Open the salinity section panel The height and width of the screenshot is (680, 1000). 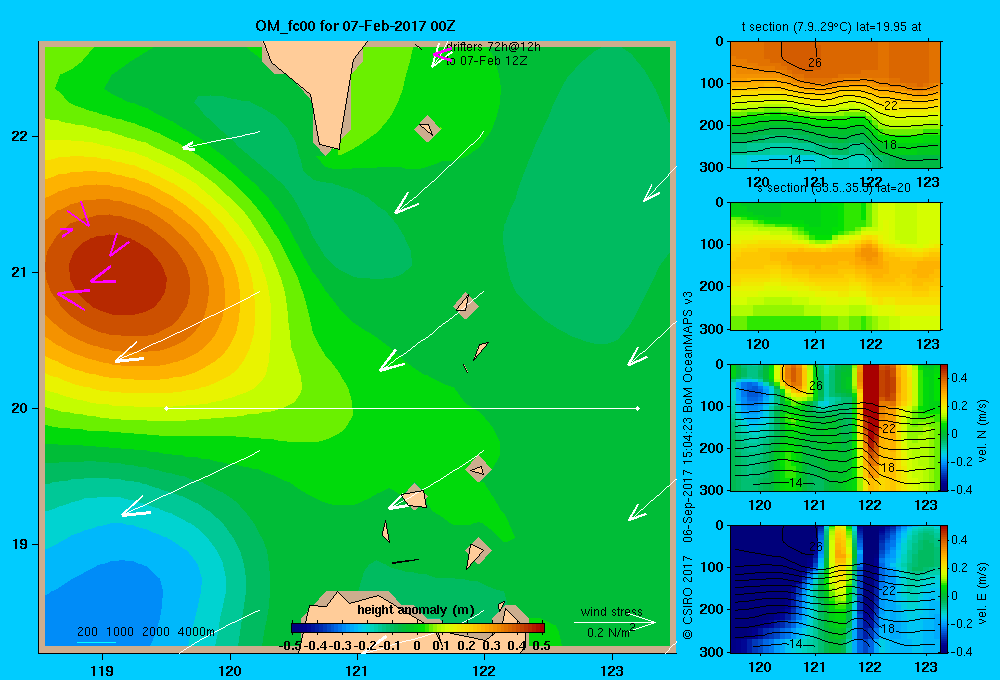pos(835,266)
